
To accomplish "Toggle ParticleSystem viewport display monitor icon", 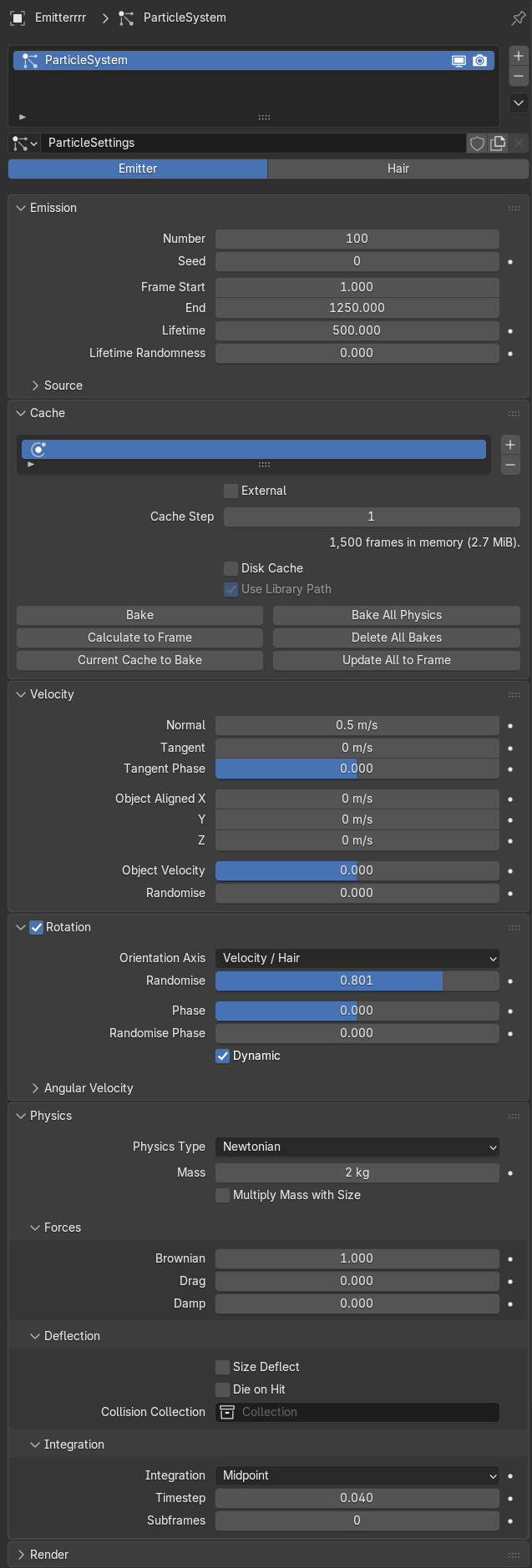I will tap(459, 60).
